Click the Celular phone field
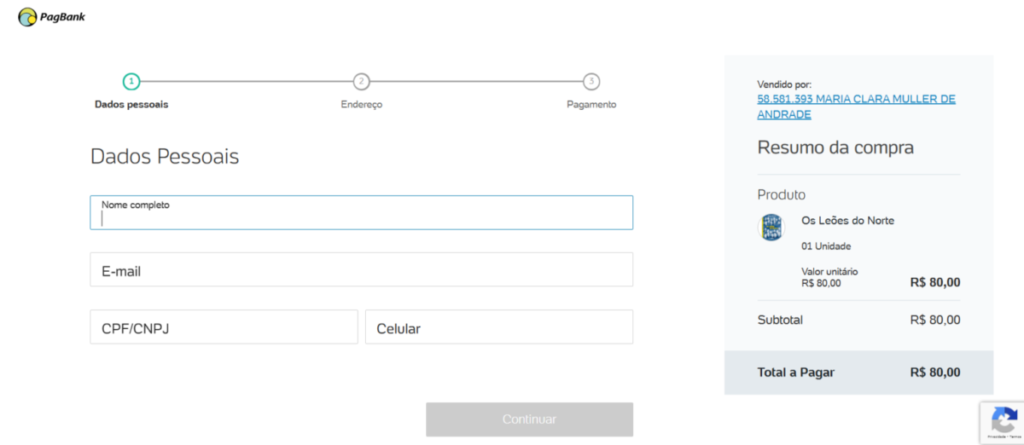Image resolution: width=1024 pixels, height=445 pixels. [x=499, y=327]
